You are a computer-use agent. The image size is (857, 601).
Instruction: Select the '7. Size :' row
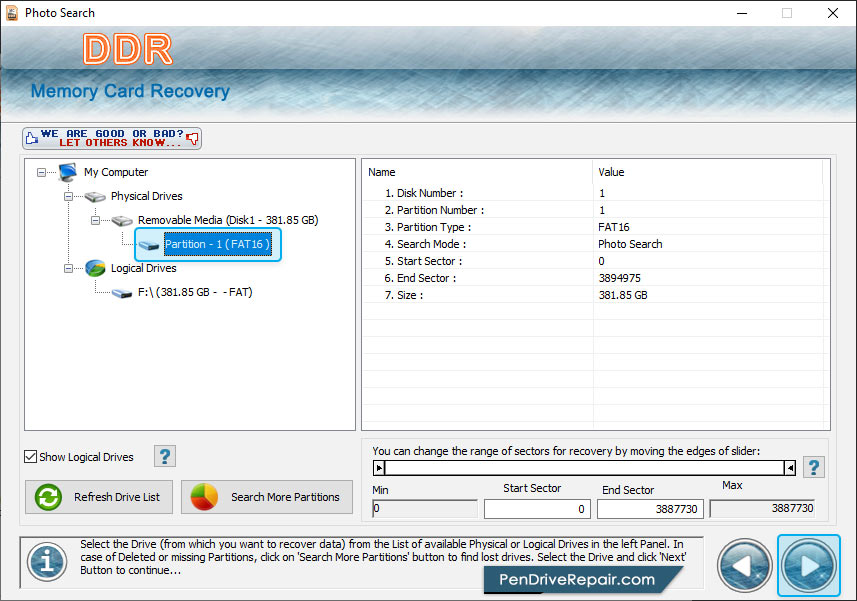[593, 294]
